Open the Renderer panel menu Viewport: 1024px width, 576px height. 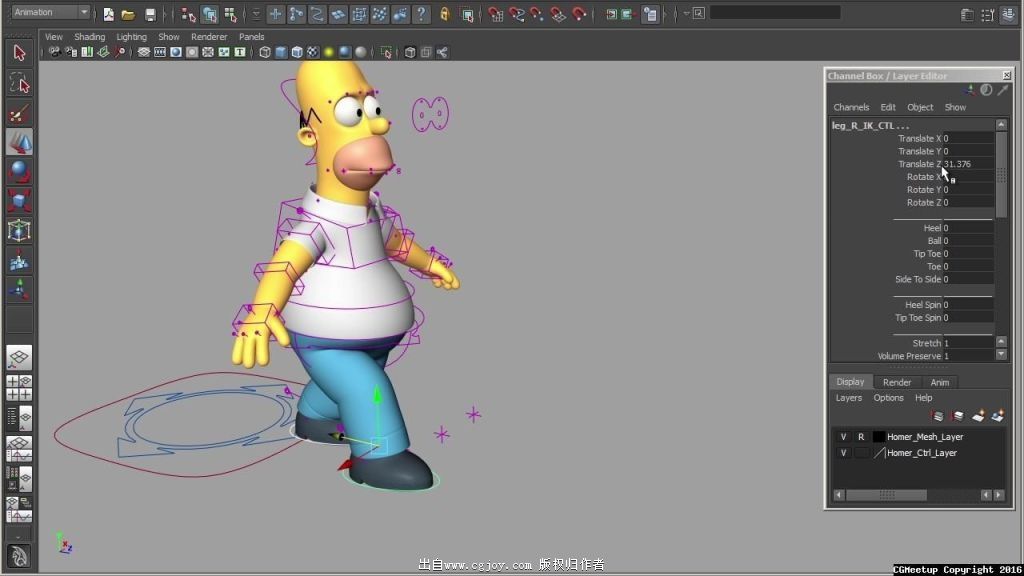[x=209, y=37]
